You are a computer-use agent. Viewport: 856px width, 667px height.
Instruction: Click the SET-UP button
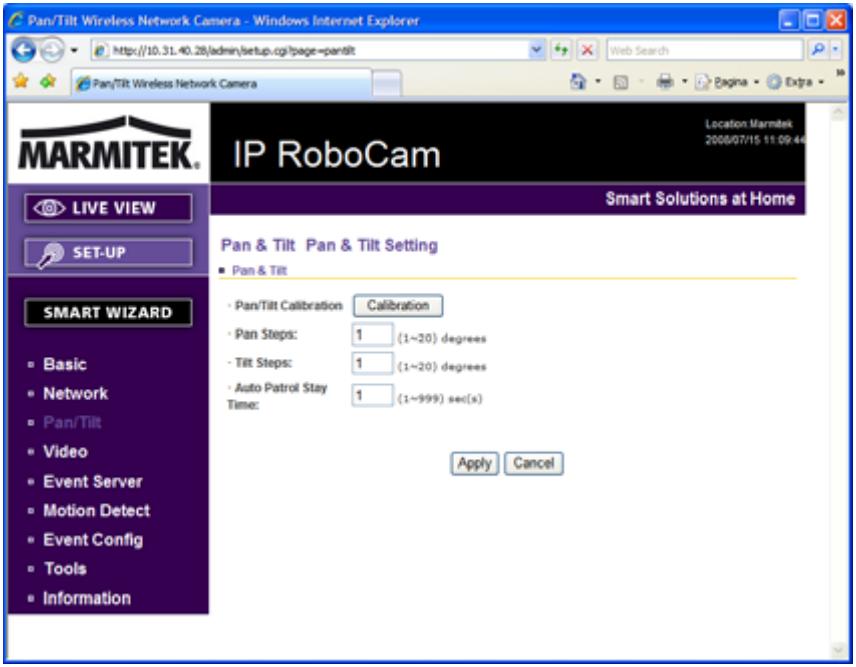(x=108, y=253)
